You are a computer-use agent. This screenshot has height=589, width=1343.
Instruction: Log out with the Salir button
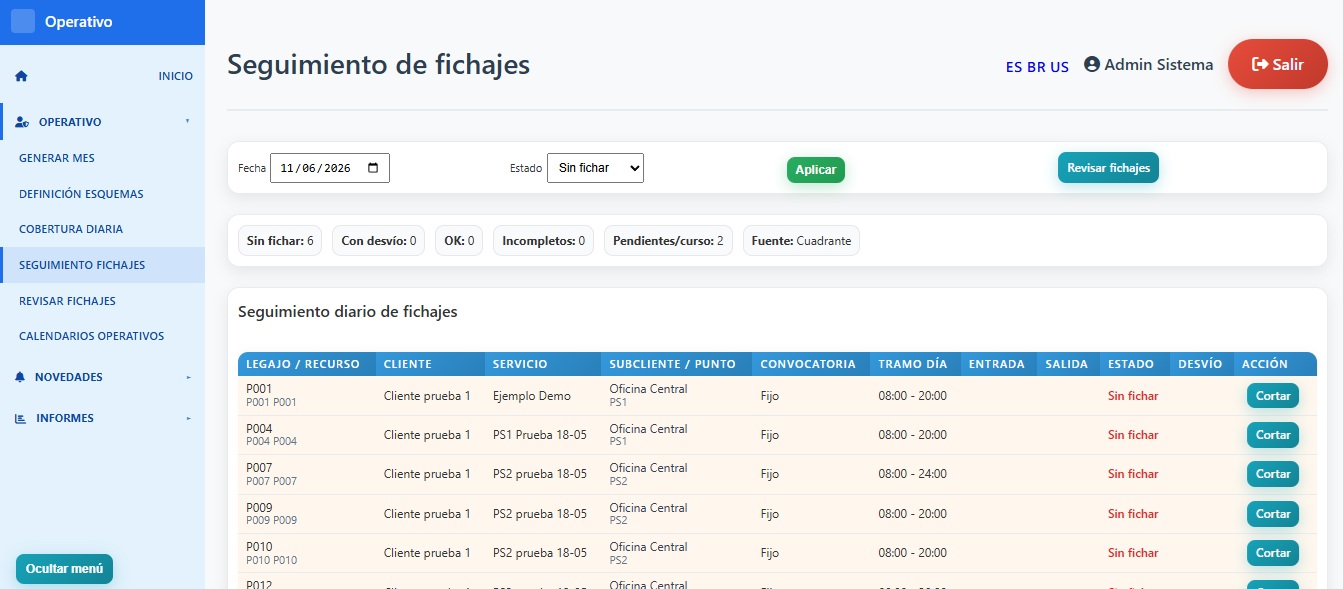coord(1278,64)
